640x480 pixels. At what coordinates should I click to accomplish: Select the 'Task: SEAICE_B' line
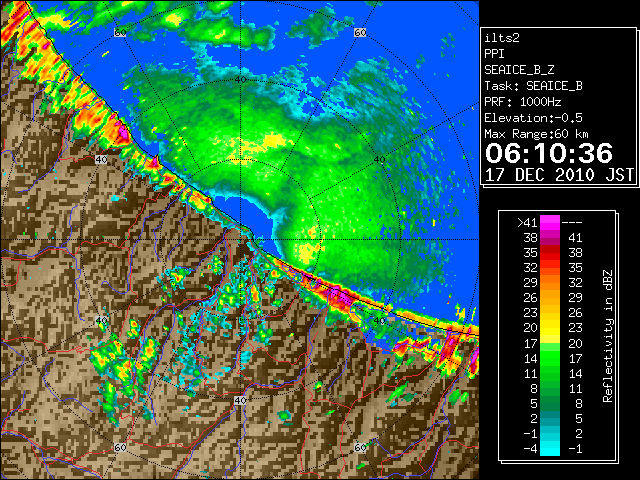click(x=533, y=86)
